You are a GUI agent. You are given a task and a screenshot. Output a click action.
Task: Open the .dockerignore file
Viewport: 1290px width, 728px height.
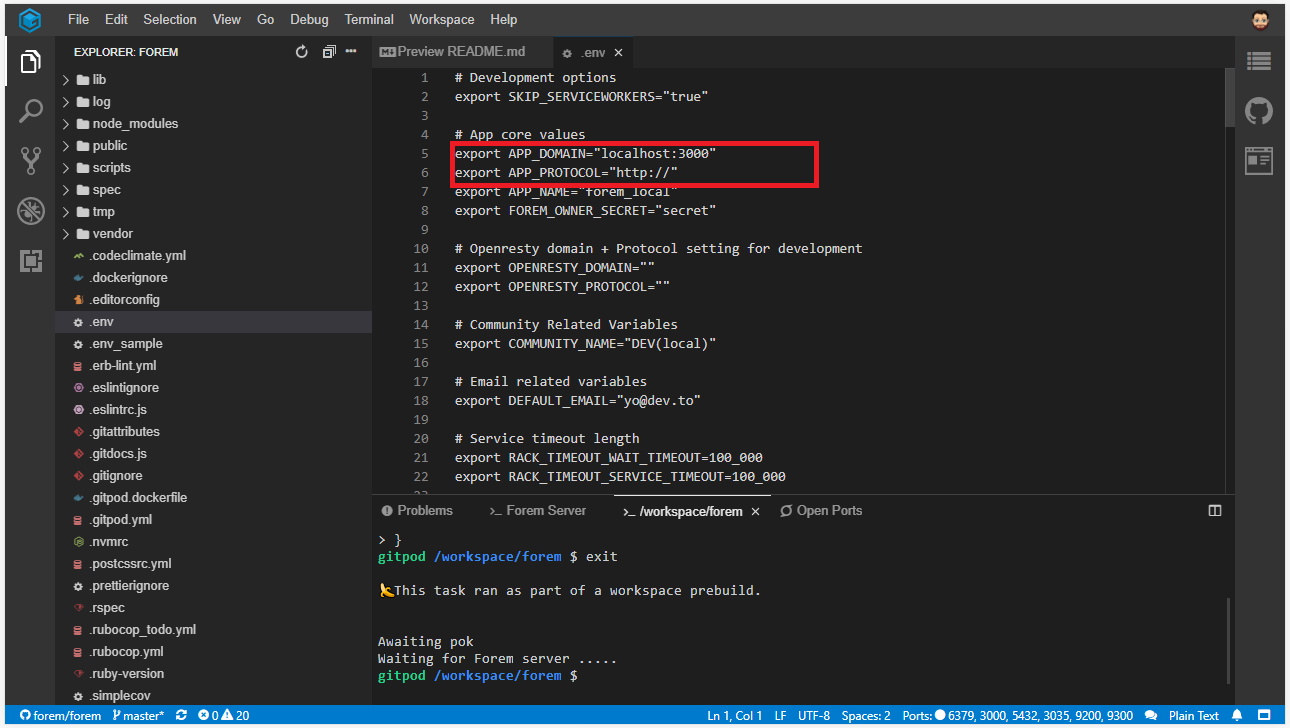tap(213, 278)
